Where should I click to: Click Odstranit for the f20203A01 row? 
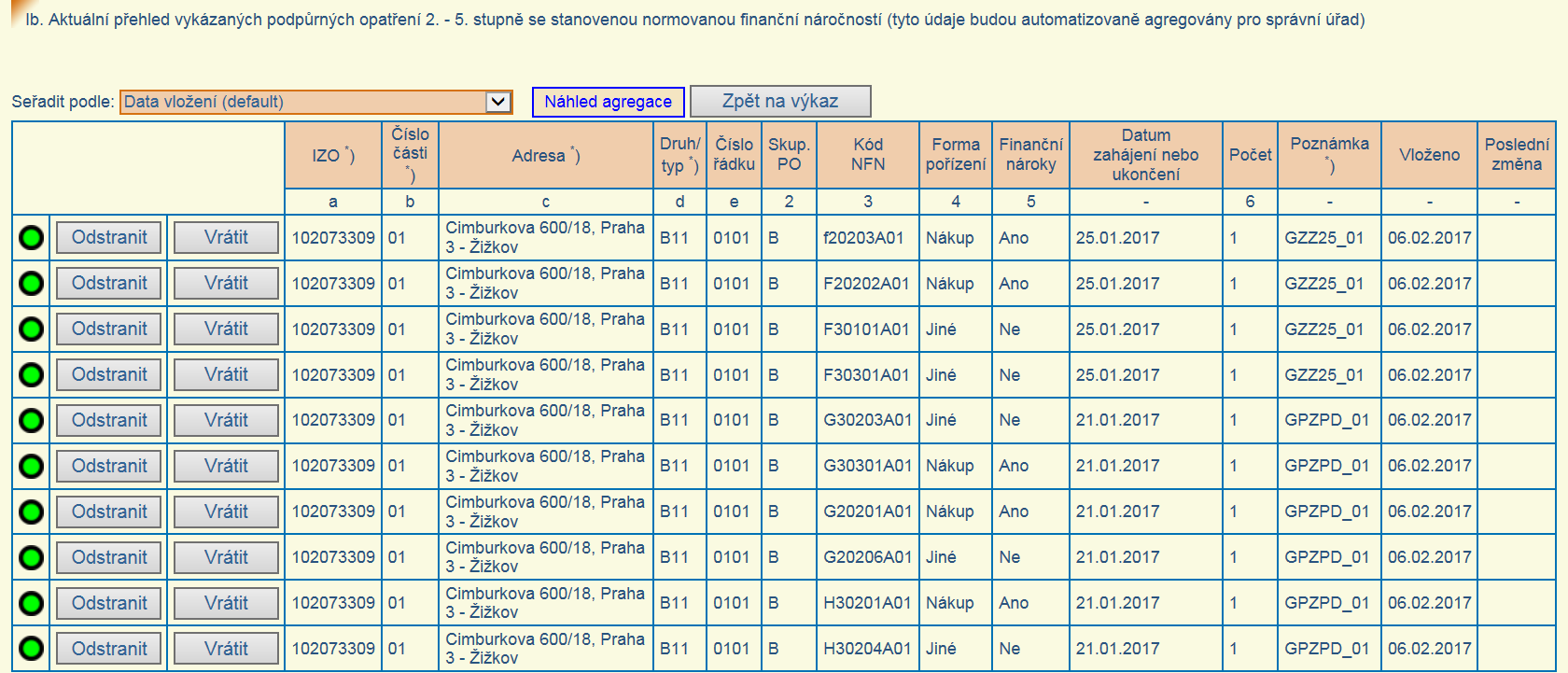pos(109,237)
